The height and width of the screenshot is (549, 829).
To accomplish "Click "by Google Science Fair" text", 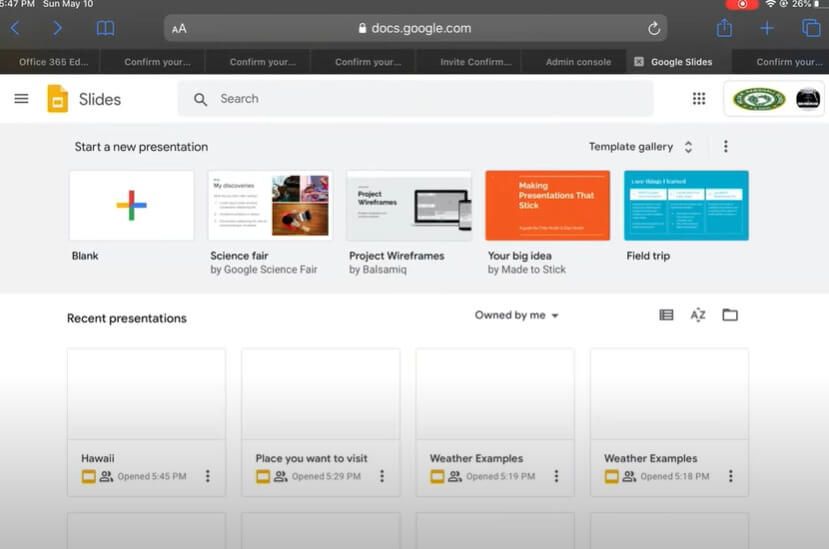I will (264, 270).
